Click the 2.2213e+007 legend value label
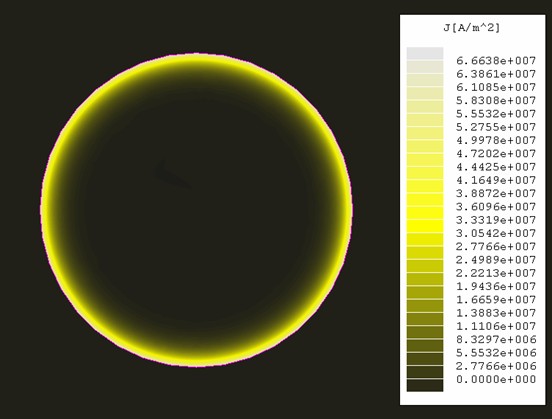 click(x=496, y=273)
